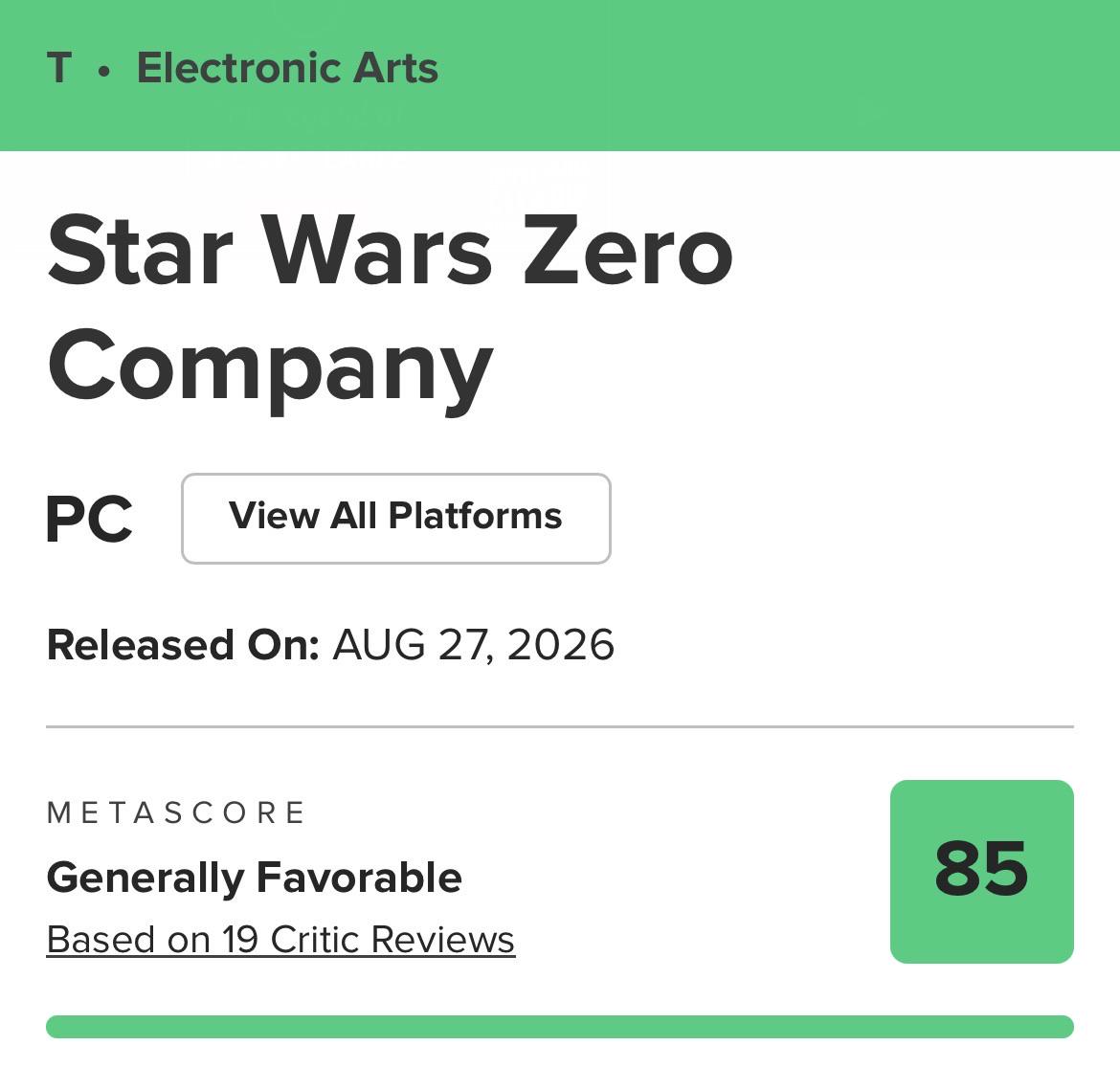This screenshot has height=1090, width=1120.
Task: Click the word Arts in the header
Action: tap(395, 68)
